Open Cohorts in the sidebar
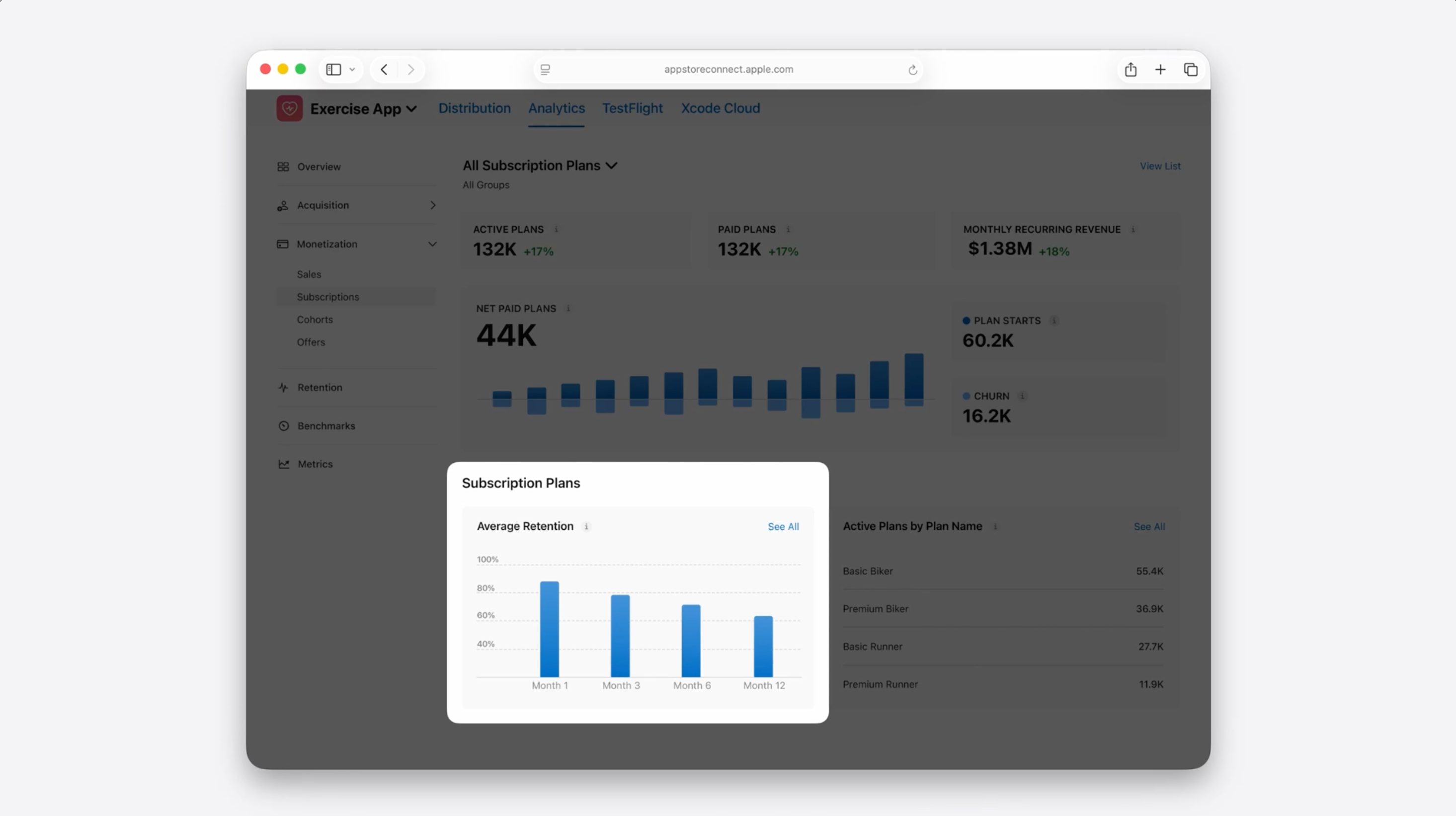The image size is (1456, 816). [315, 320]
